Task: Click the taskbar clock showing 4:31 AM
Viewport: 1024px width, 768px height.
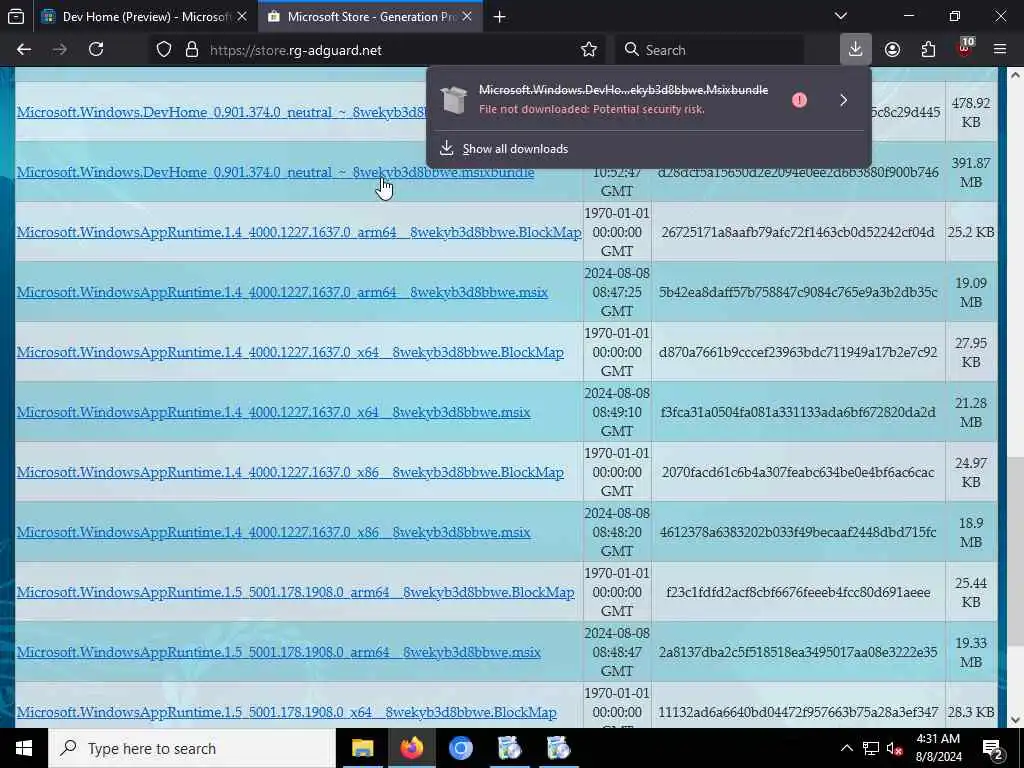Action: click(x=938, y=748)
